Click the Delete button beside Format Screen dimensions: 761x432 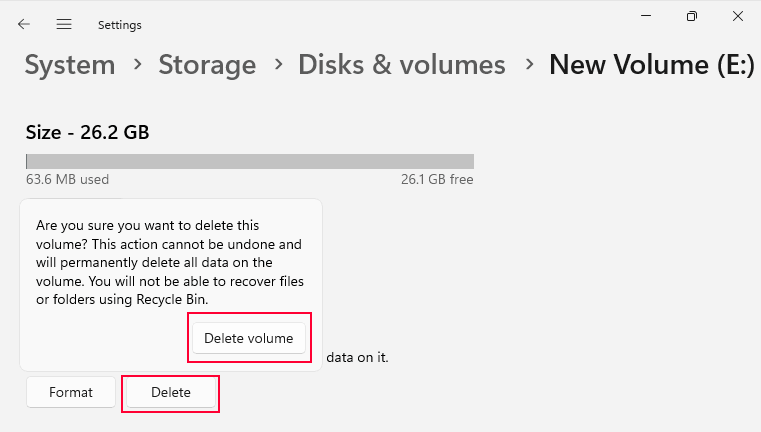[x=171, y=392]
